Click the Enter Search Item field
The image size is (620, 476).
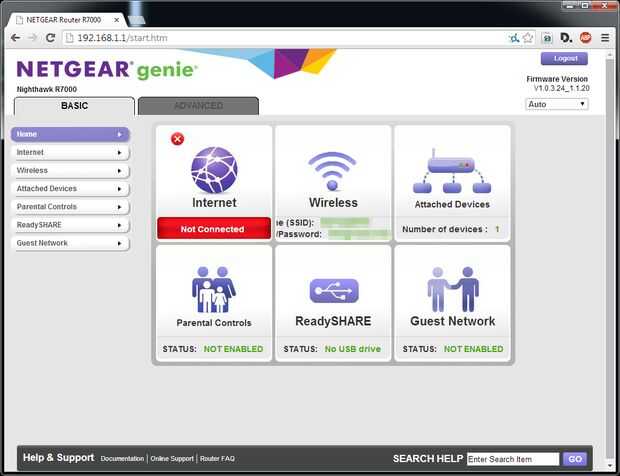513,459
